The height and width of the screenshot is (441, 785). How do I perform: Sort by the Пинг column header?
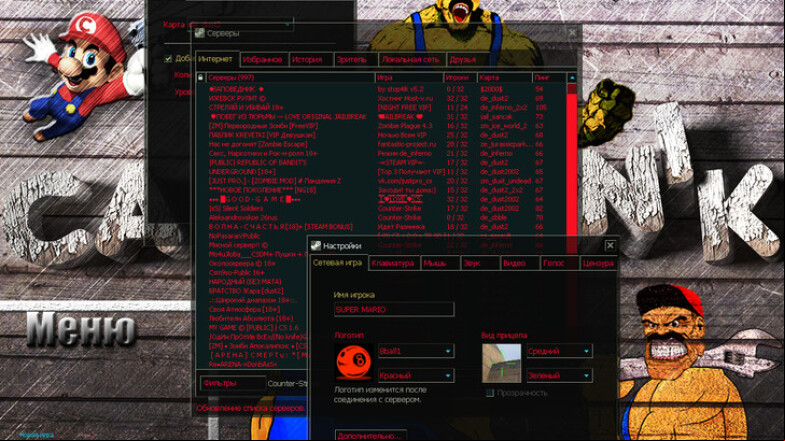[x=549, y=78]
